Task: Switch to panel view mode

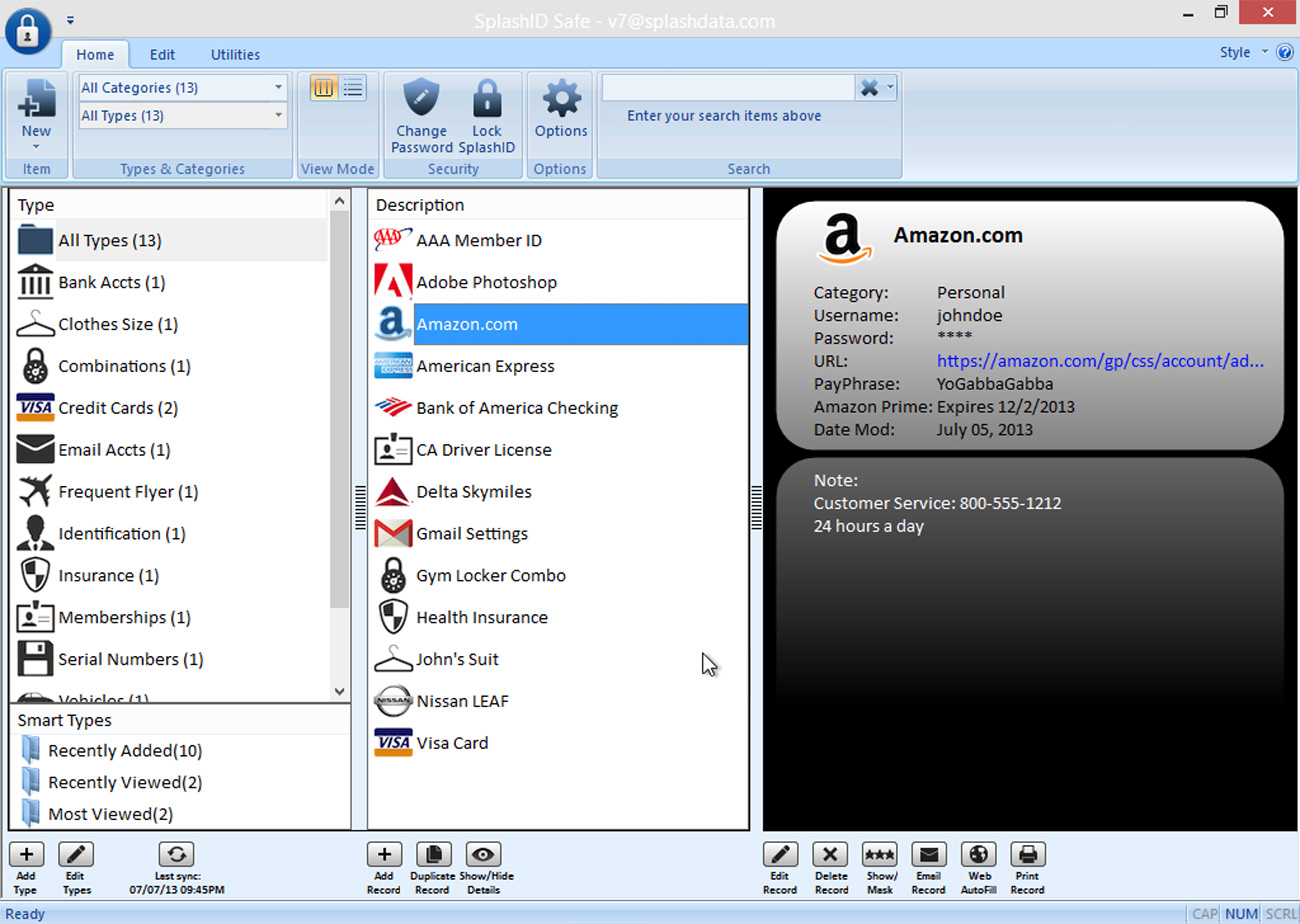Action: pyautogui.click(x=323, y=88)
